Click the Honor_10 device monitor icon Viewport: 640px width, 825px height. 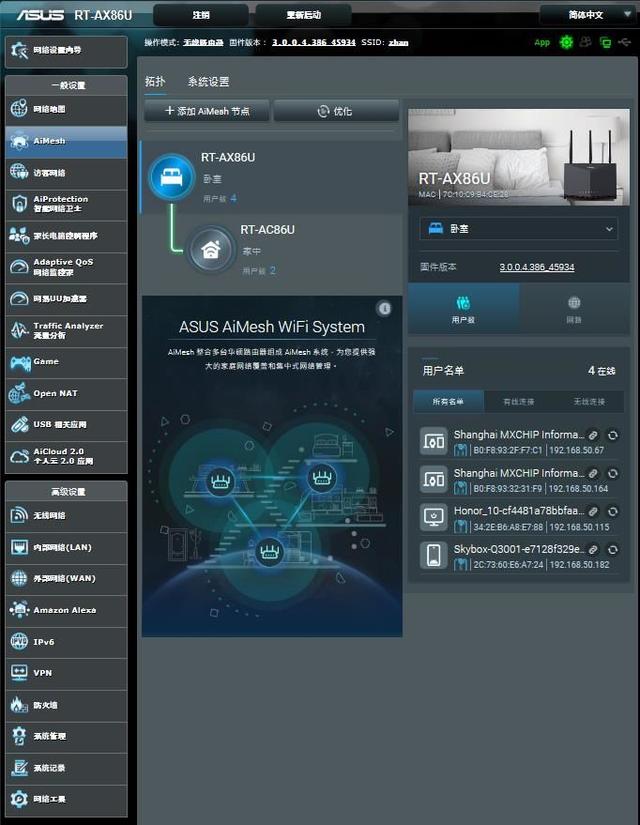(434, 517)
